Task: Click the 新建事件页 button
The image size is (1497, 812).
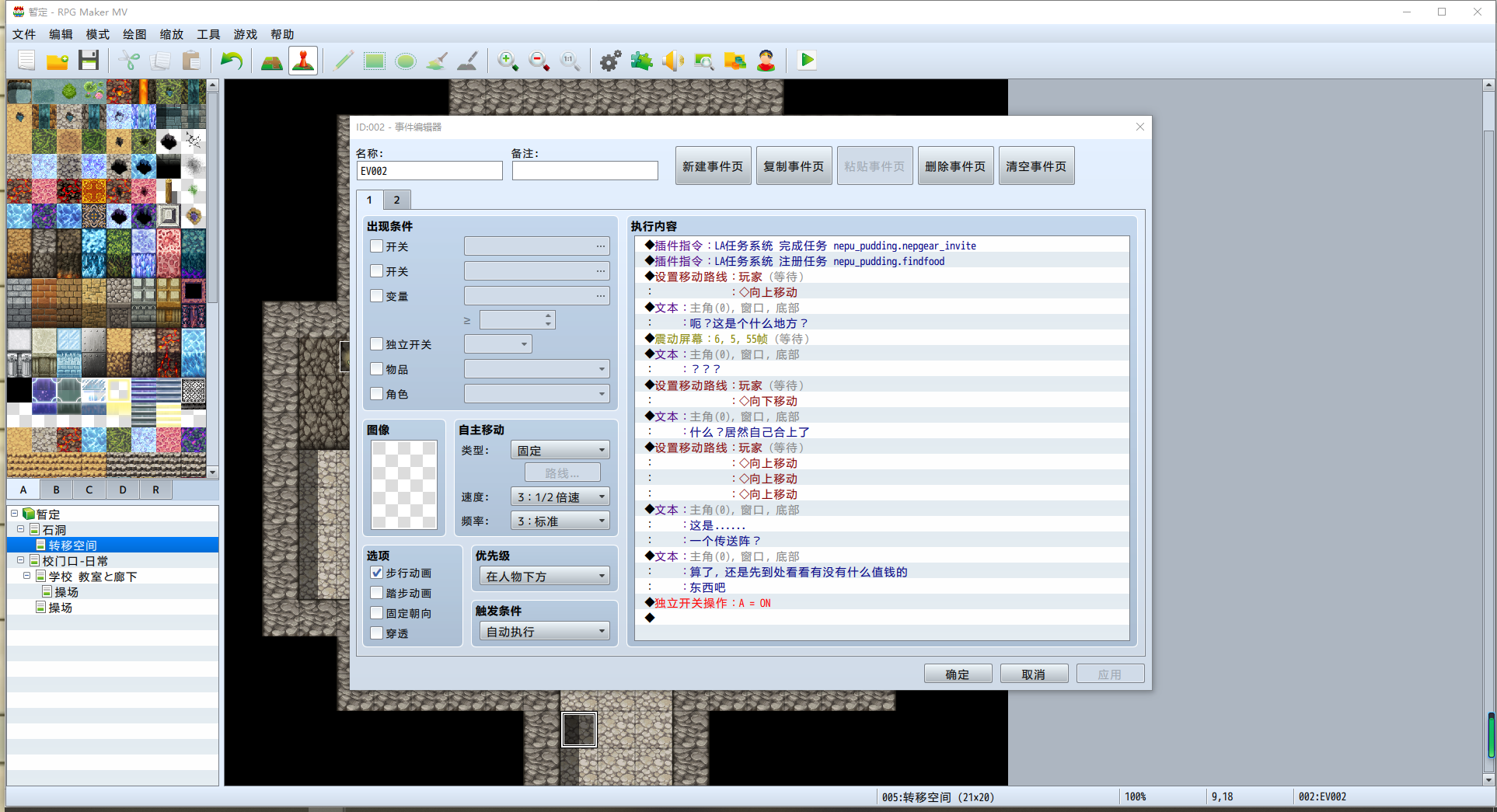Action: point(713,166)
